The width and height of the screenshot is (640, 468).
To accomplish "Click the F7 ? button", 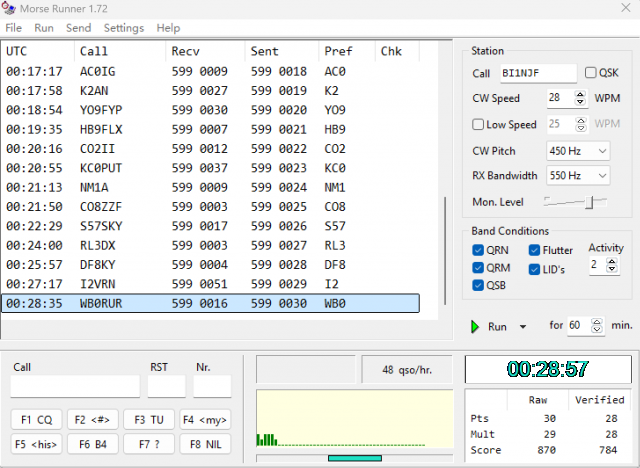I will point(149,444).
